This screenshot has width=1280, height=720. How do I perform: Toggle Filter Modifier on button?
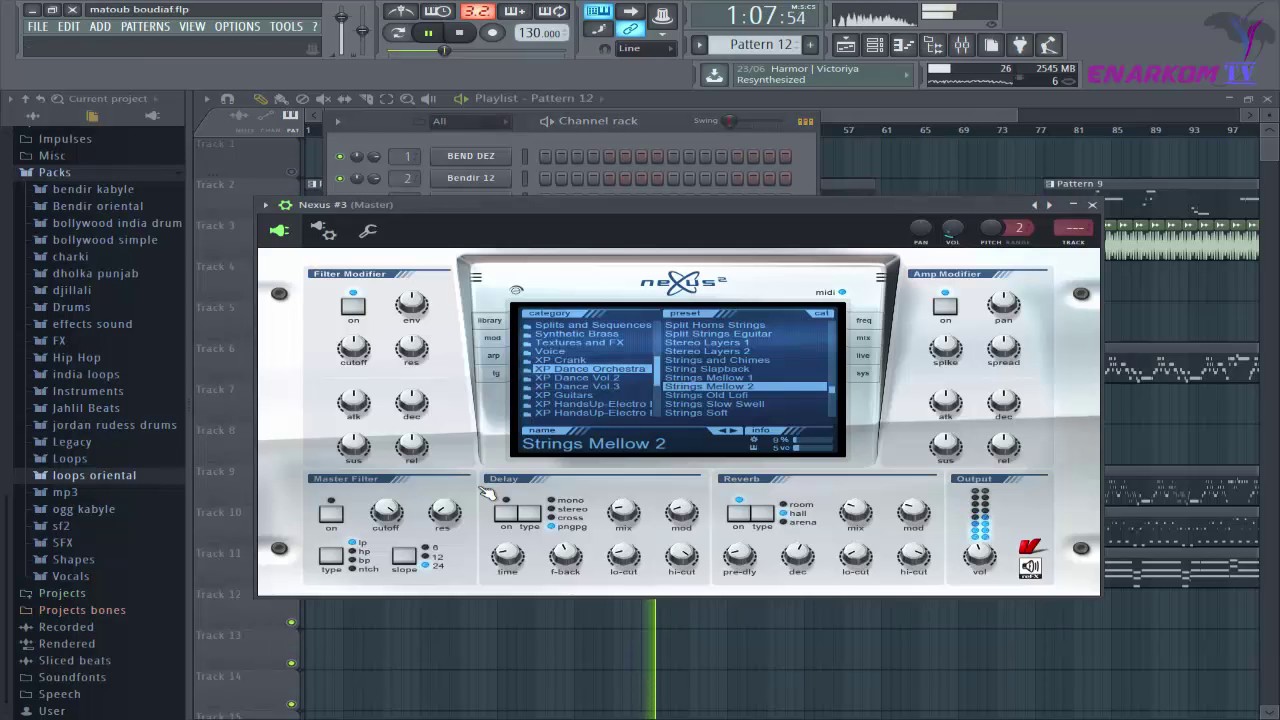pos(353,306)
